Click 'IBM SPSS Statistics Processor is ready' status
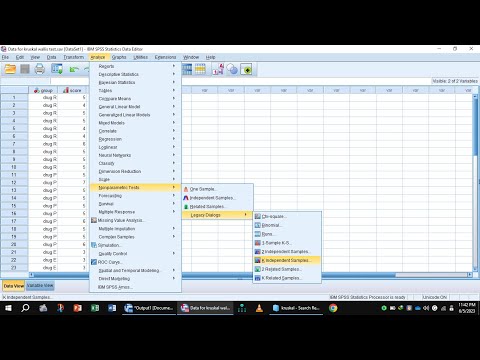The image size is (480, 360). 367,297
